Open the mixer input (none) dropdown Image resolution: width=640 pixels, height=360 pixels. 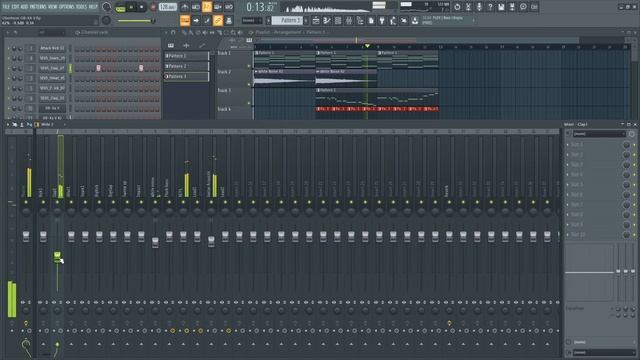pos(599,133)
